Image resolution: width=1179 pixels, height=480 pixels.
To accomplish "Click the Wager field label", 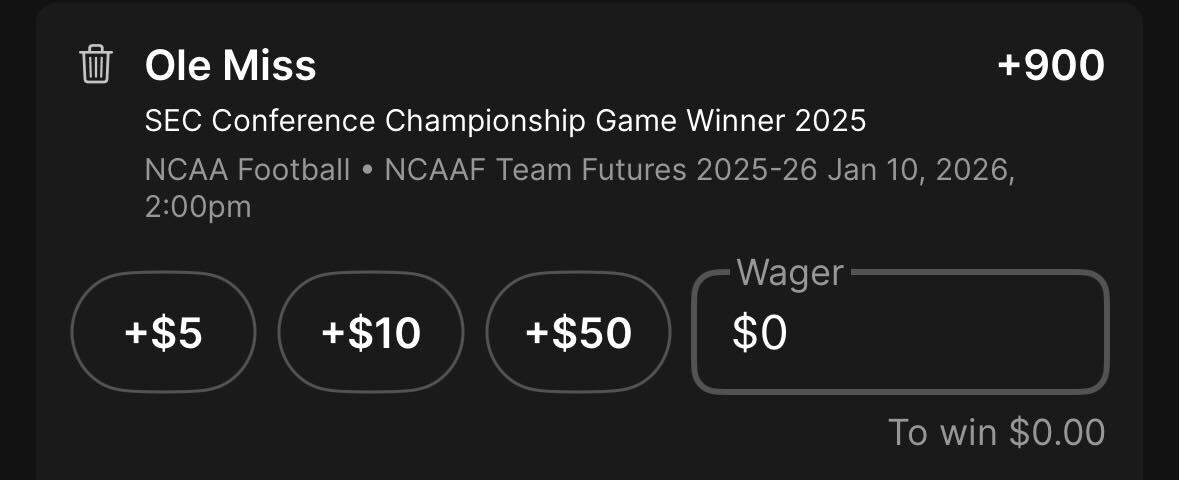I will pyautogui.click(x=790, y=272).
